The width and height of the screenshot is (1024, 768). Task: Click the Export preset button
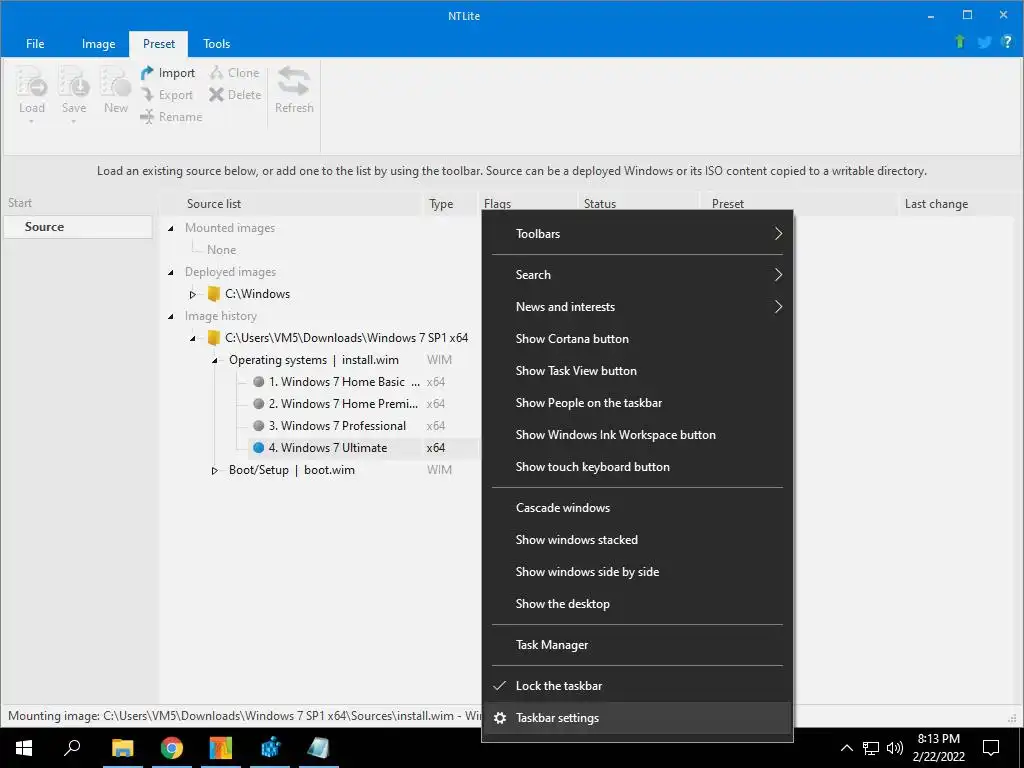coord(167,95)
